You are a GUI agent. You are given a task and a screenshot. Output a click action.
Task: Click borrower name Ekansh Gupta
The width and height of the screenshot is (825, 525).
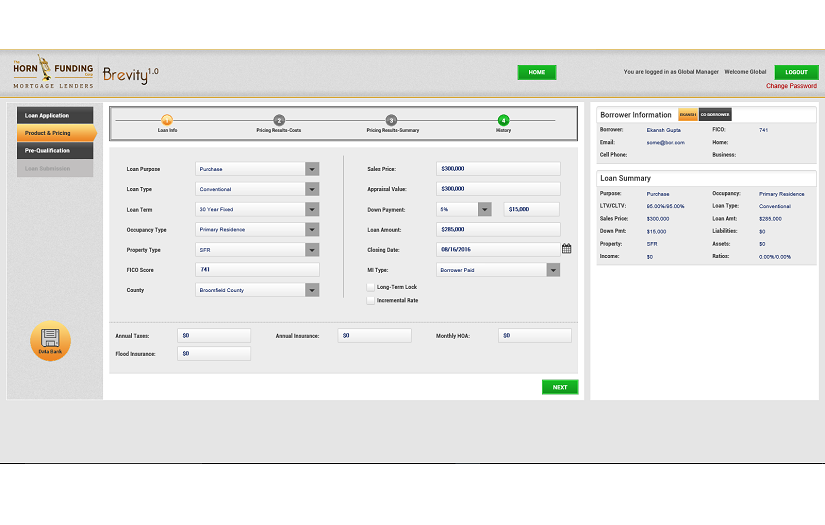tap(663, 130)
